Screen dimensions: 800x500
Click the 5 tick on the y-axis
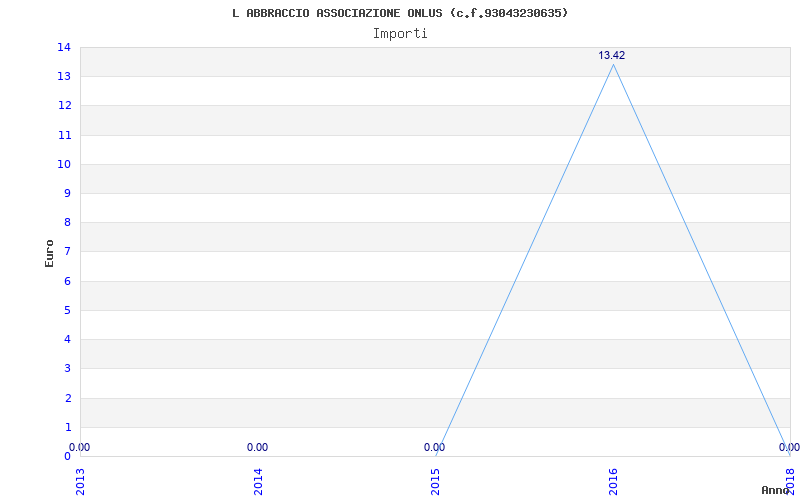click(x=68, y=310)
